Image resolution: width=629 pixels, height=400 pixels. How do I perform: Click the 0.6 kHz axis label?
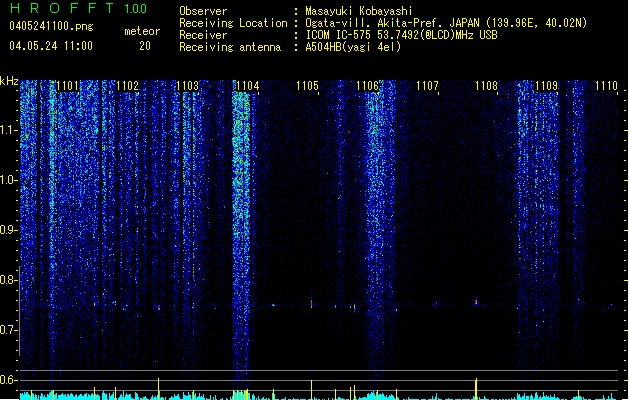[x=8, y=380]
